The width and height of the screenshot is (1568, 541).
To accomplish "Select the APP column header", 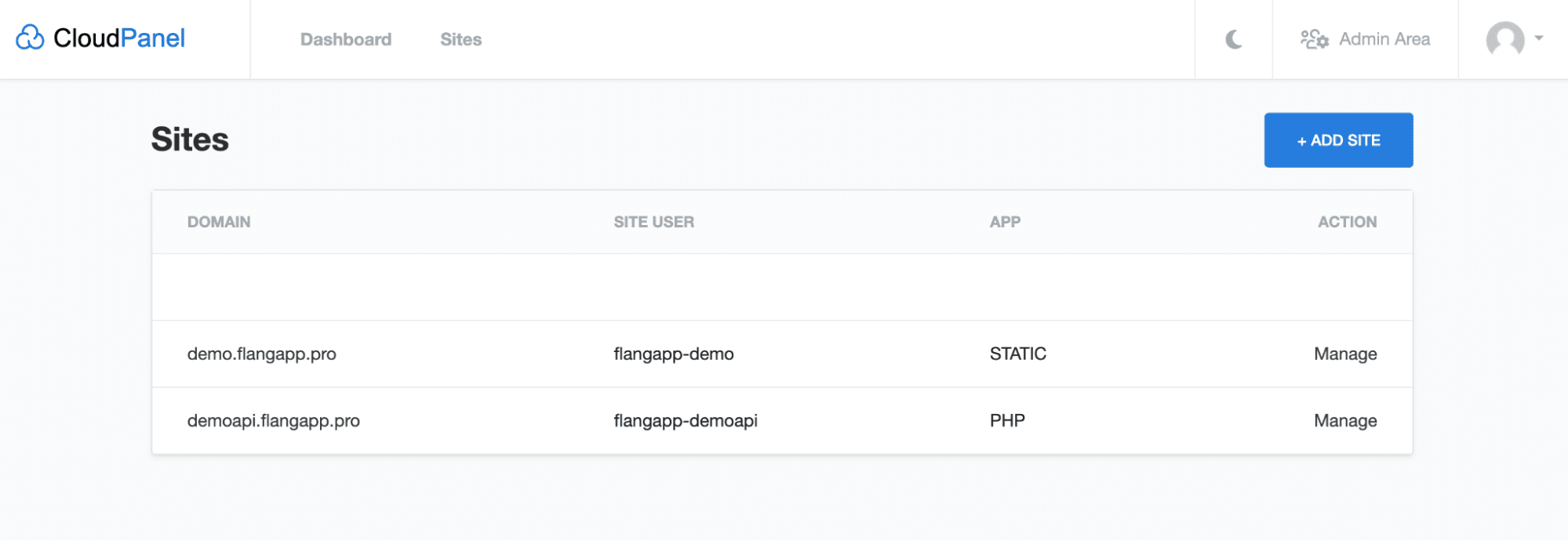I will tap(1004, 222).
